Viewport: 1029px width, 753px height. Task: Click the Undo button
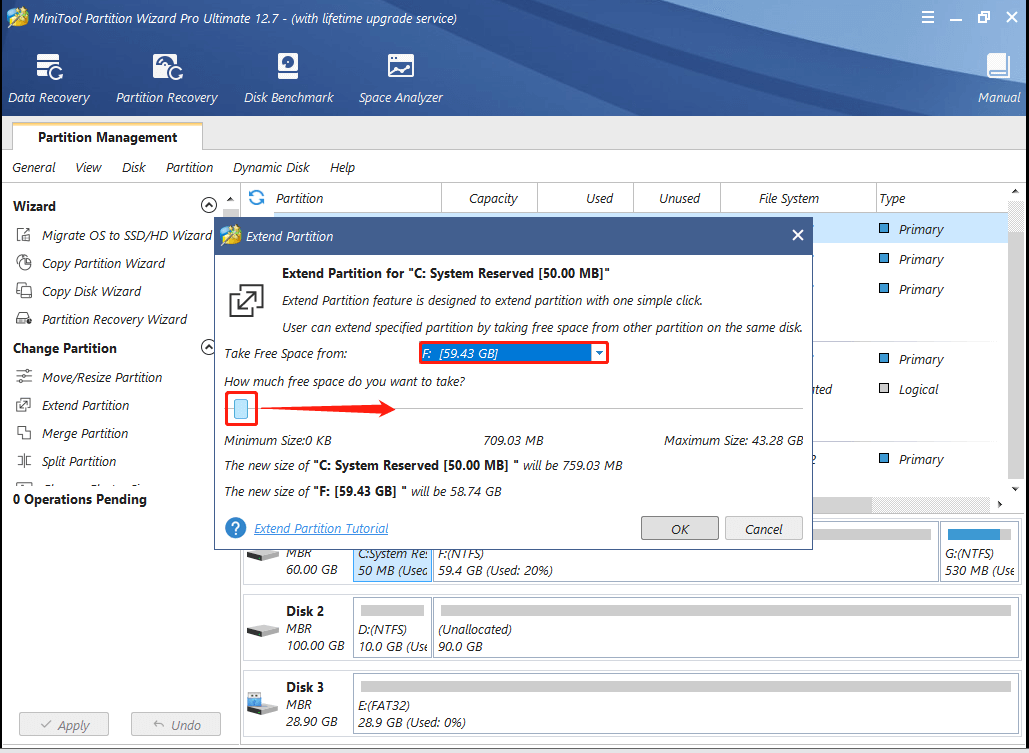point(176,725)
